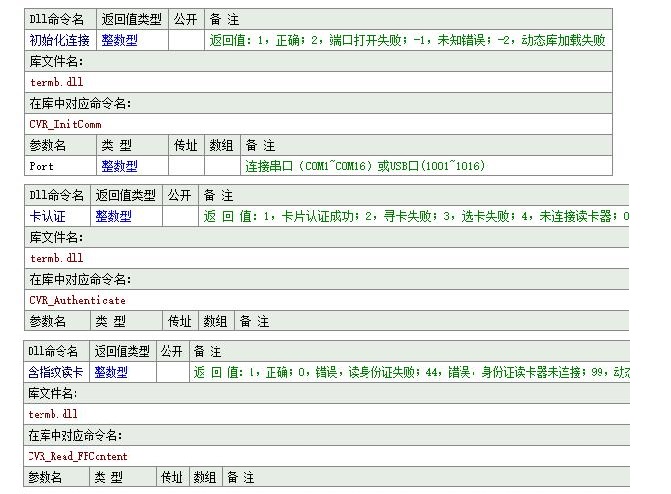Click the remark mentioning 读身份证失败
The height and width of the screenshot is (494, 671).
tap(411, 372)
